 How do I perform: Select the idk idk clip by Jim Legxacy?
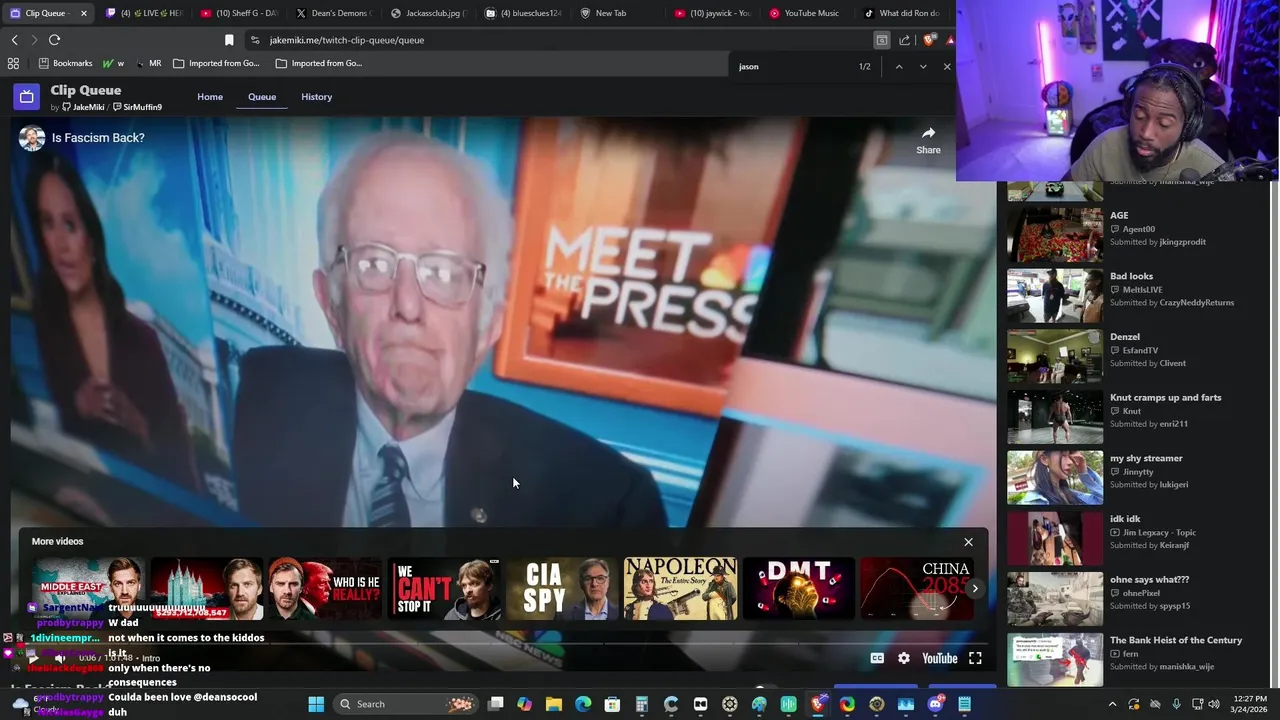click(x=1135, y=538)
